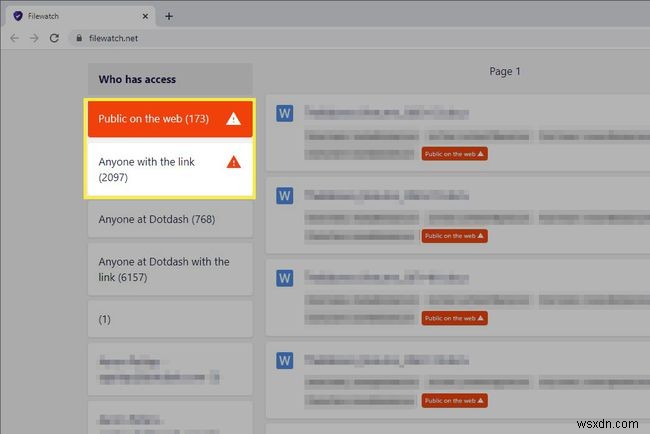
Task: Reload the filewatch.net page
Action: point(54,38)
